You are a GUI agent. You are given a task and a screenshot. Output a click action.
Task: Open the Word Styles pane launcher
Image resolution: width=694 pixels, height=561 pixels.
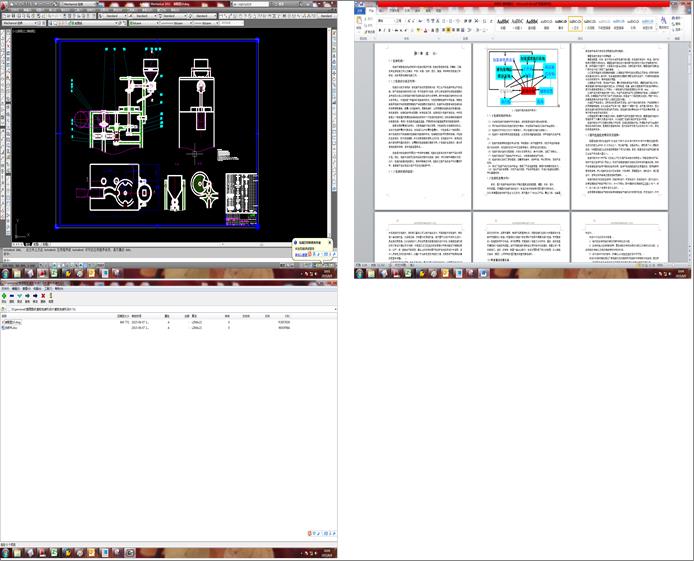(668, 38)
